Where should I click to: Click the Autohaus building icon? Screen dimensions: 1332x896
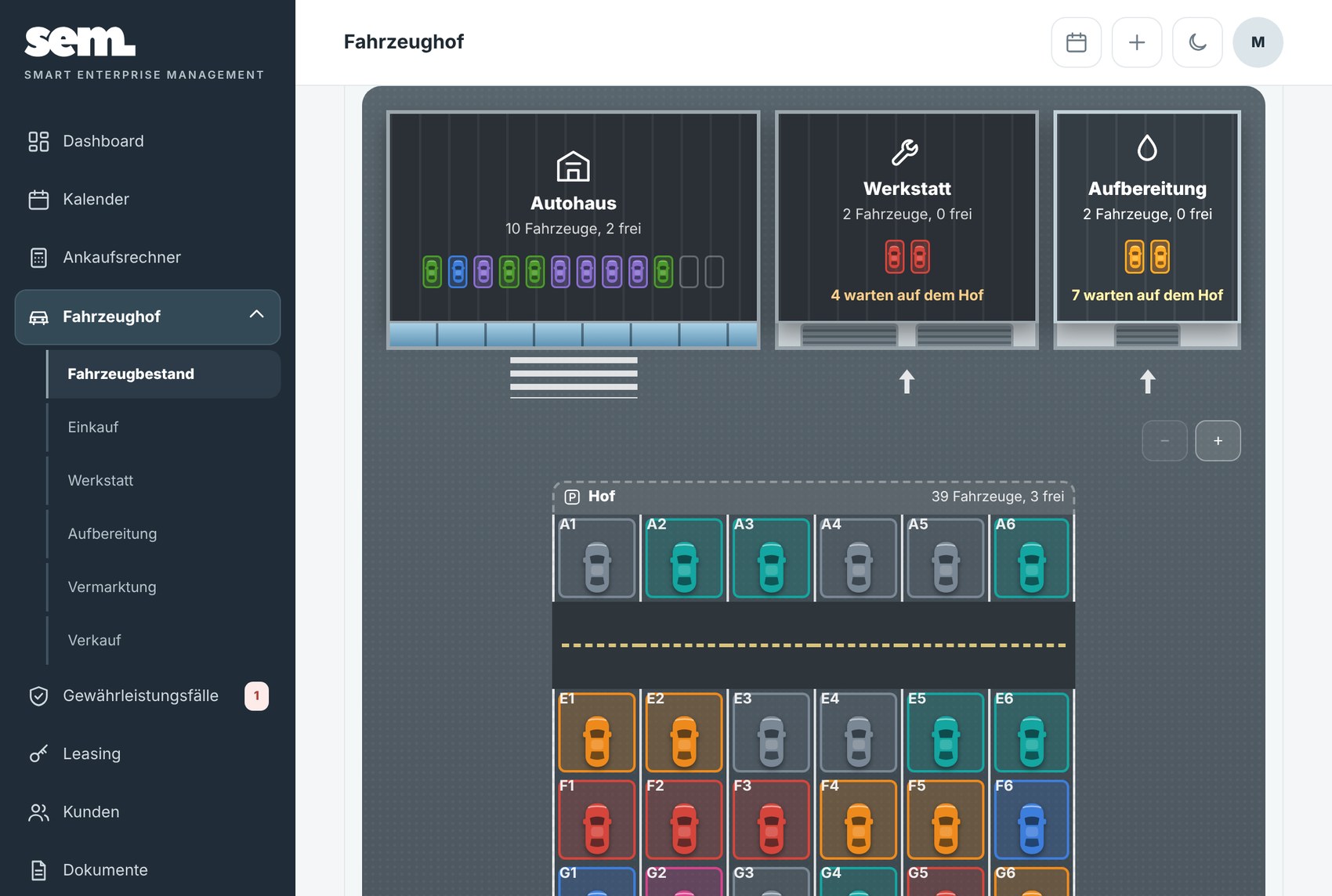[x=573, y=166]
